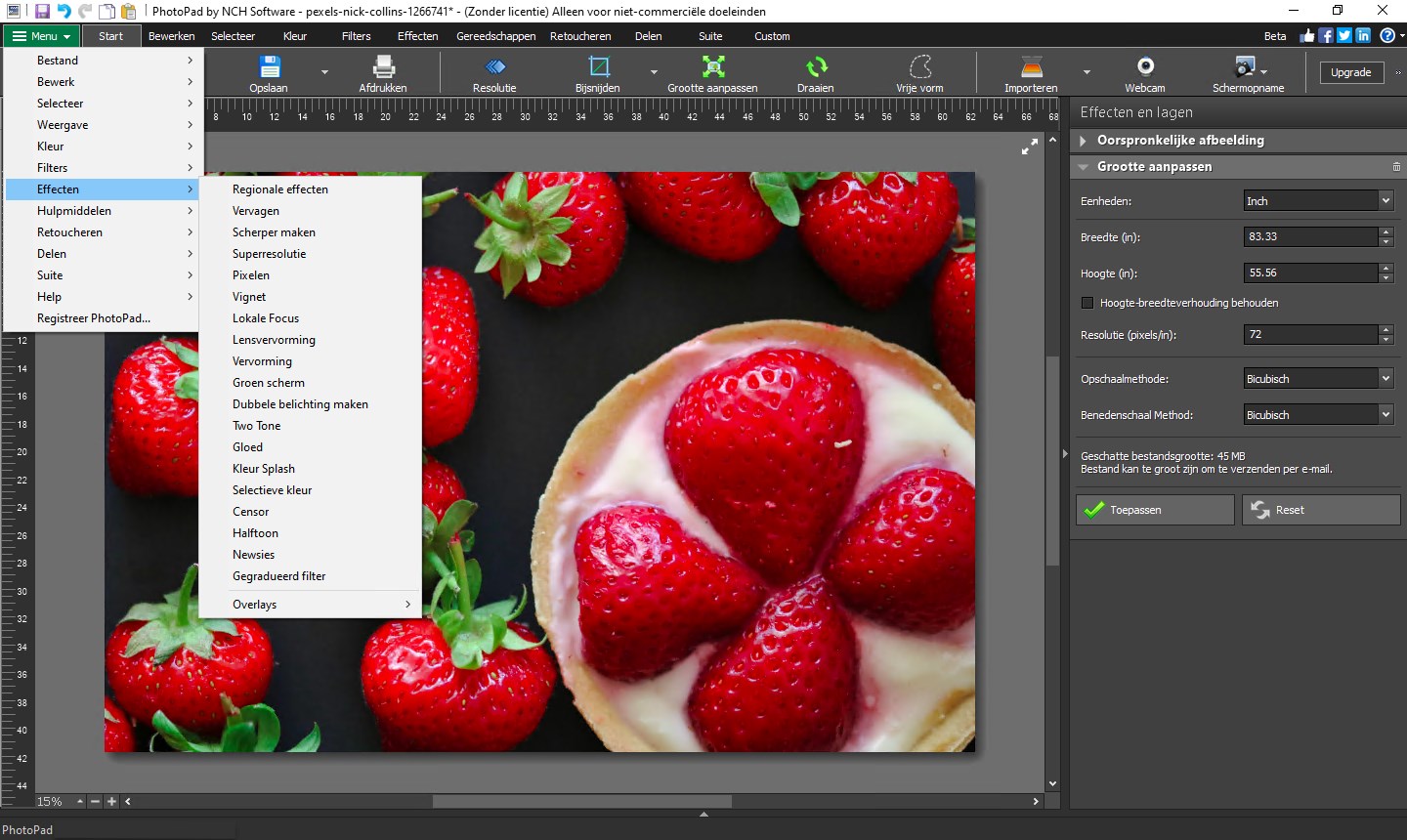Open the Resolutie tool
1407x840 pixels.
[495, 67]
